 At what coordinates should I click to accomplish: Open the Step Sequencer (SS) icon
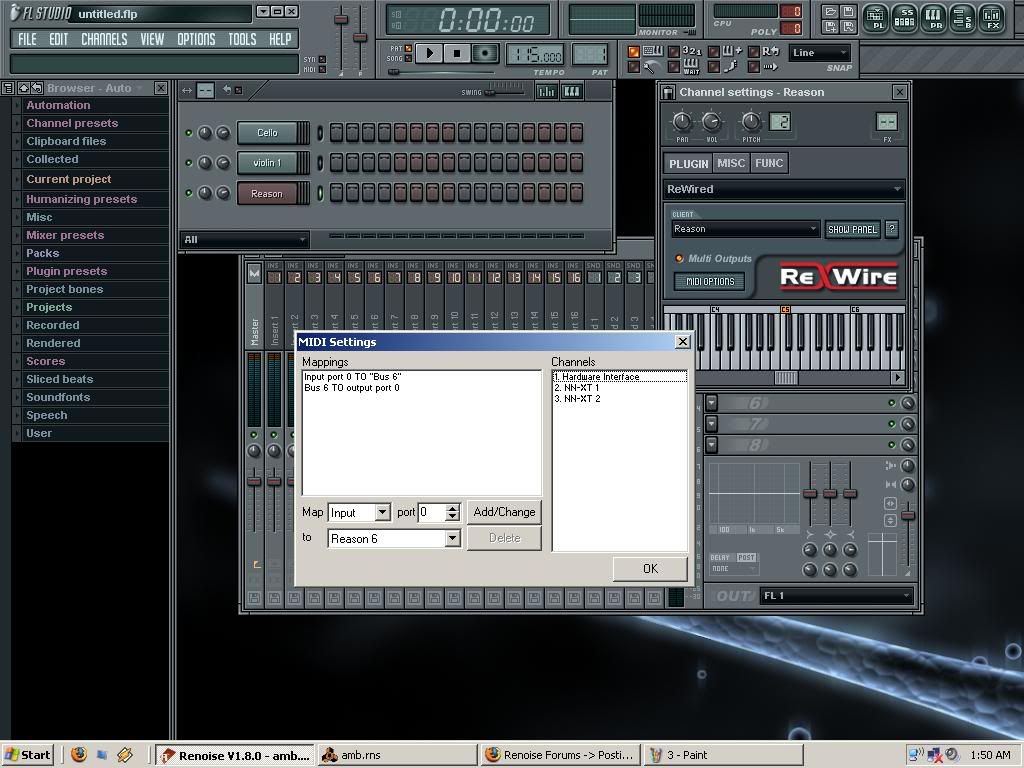coord(904,17)
